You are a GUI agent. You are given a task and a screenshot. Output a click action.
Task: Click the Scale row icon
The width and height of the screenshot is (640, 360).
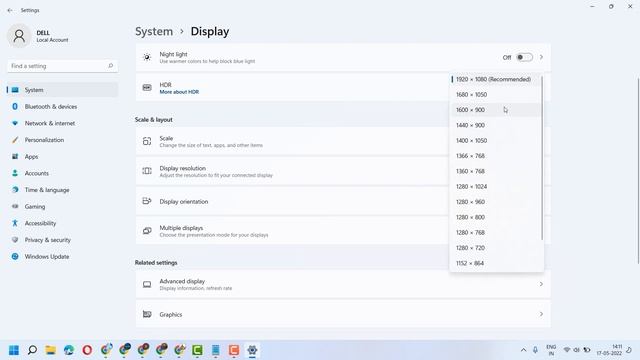coord(147,141)
